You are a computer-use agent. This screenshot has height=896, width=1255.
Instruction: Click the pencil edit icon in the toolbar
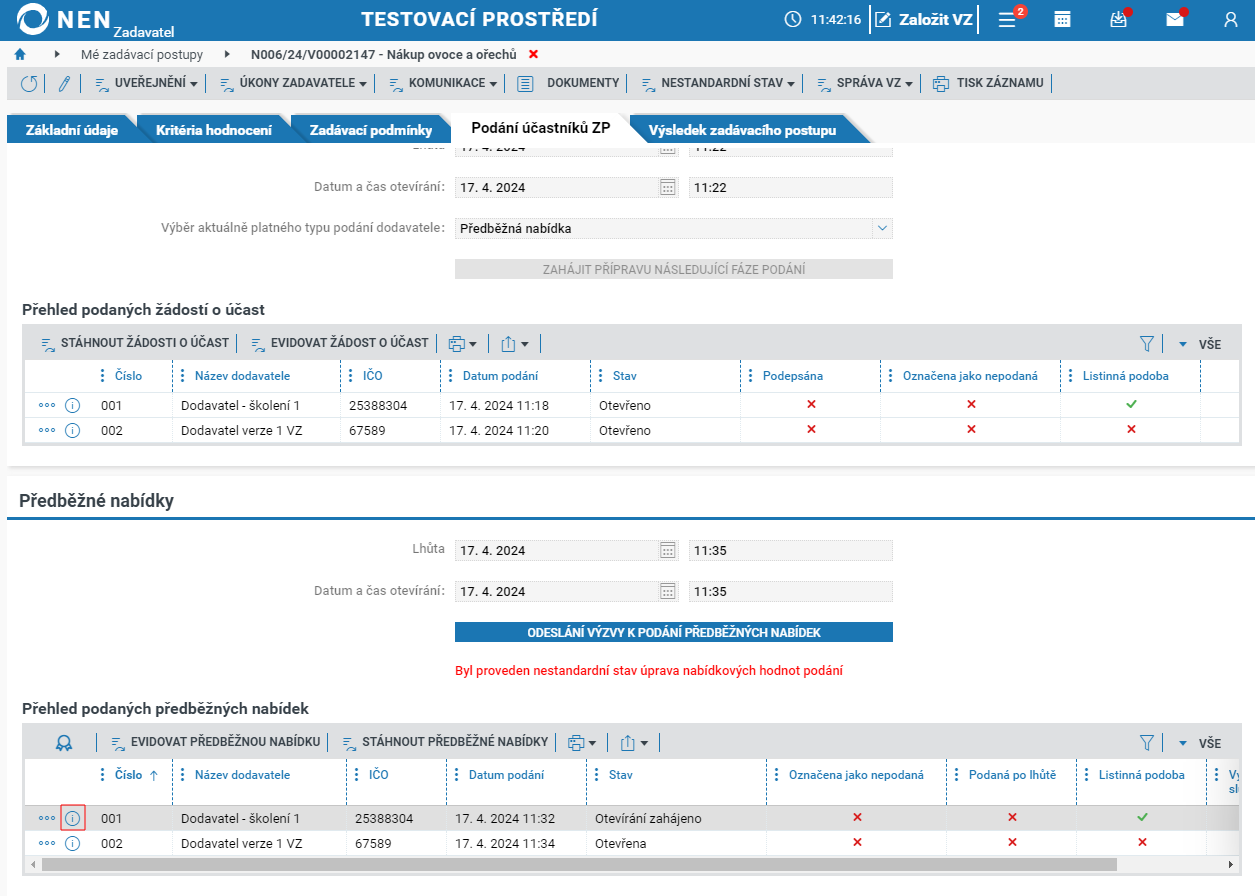tap(63, 83)
